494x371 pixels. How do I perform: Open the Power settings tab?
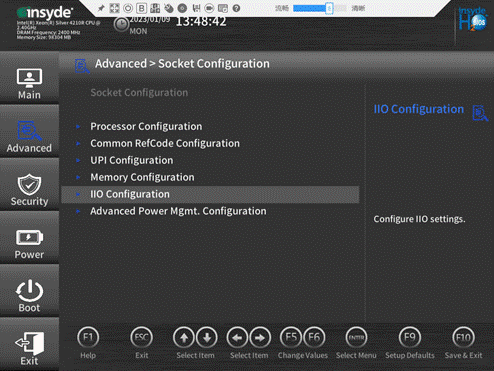pyautogui.click(x=29, y=244)
